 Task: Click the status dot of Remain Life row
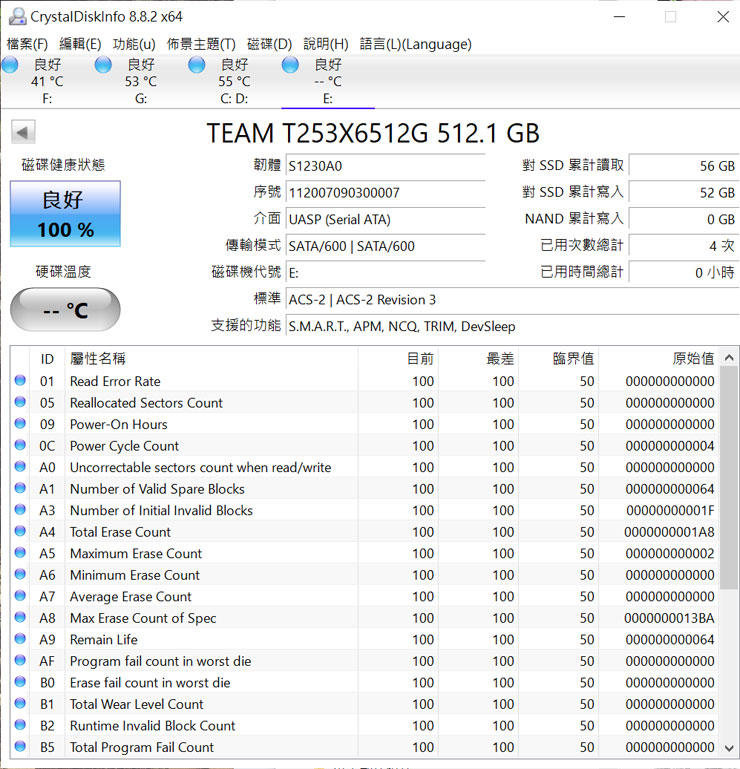(x=20, y=639)
